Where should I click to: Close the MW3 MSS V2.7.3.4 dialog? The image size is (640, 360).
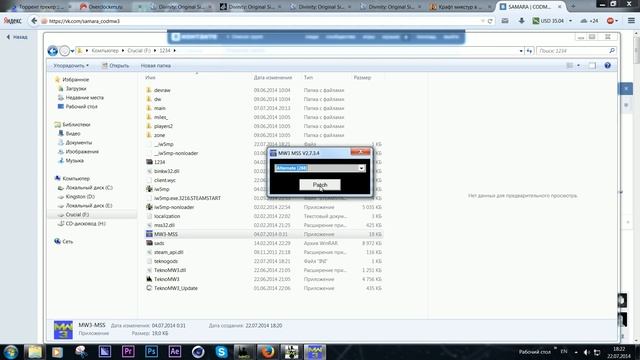(360, 152)
